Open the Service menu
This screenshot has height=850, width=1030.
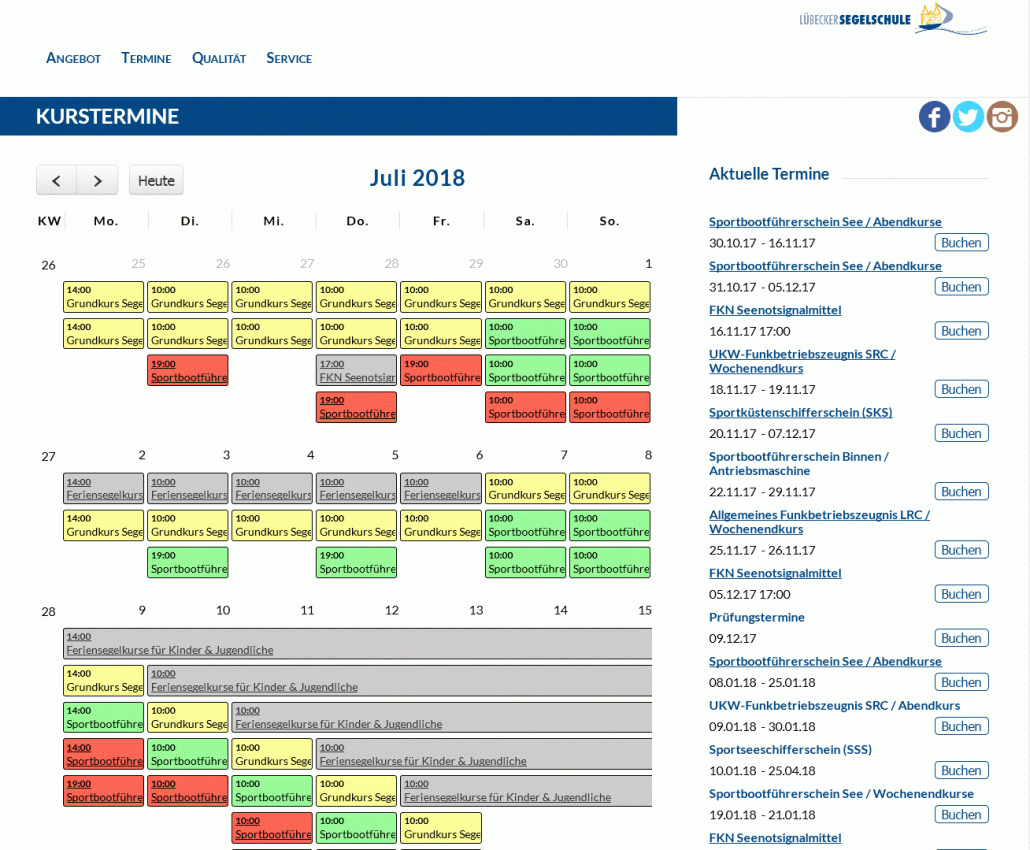289,58
